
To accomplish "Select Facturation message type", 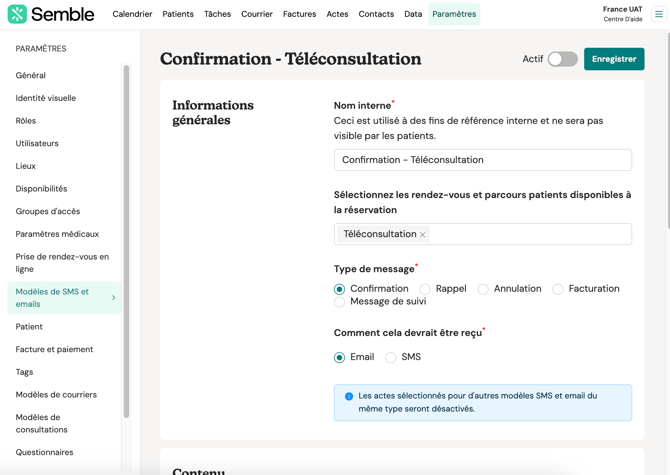I will coord(558,289).
